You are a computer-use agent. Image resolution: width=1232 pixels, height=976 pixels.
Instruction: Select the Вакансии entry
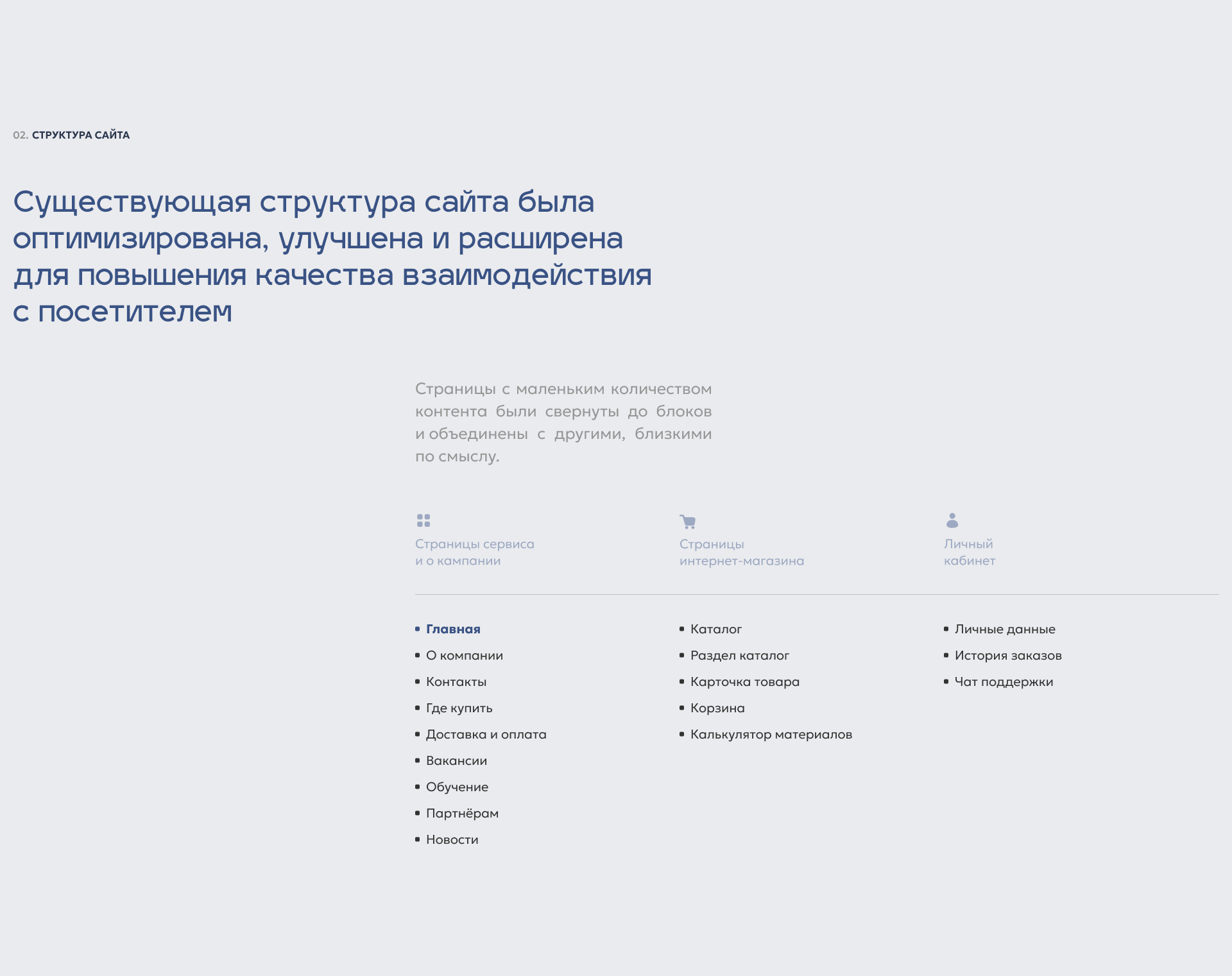[456, 761]
